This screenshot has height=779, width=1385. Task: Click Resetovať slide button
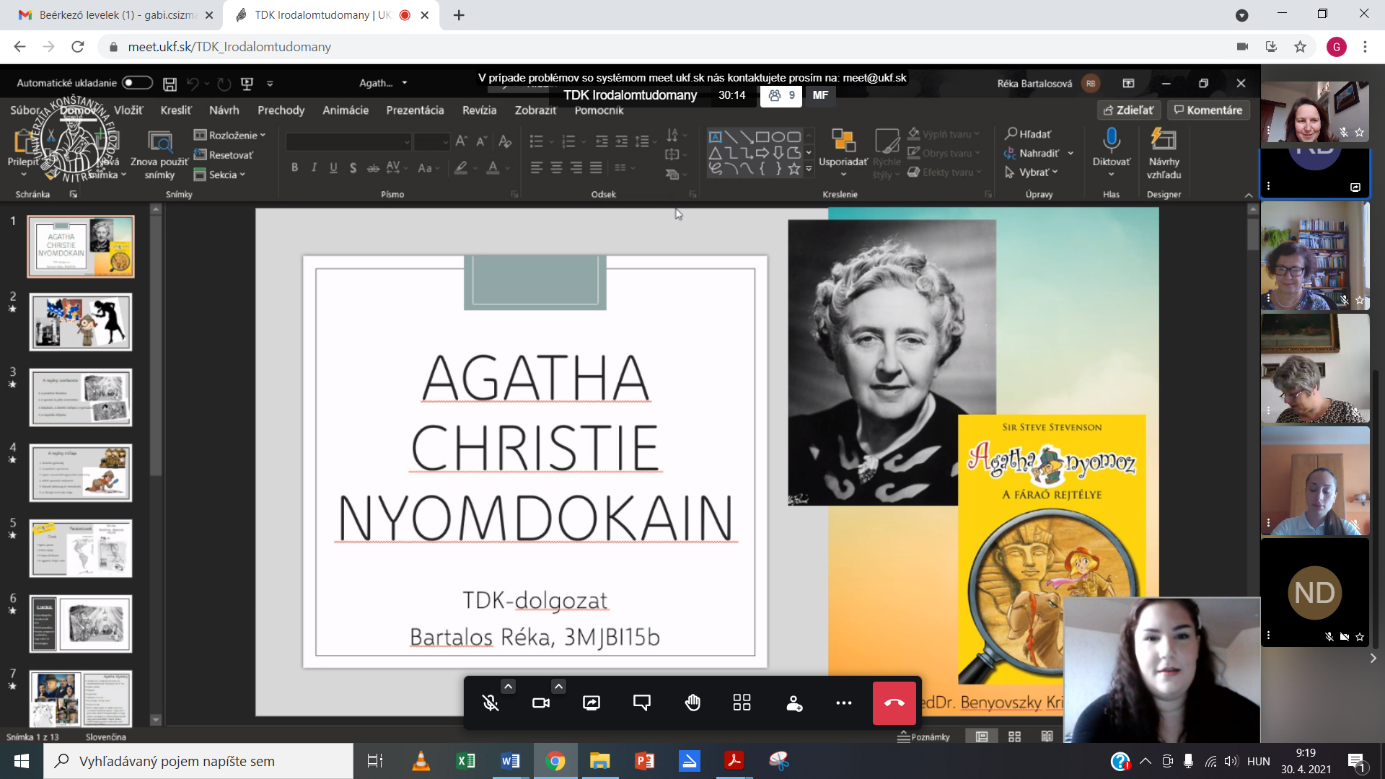tap(224, 155)
